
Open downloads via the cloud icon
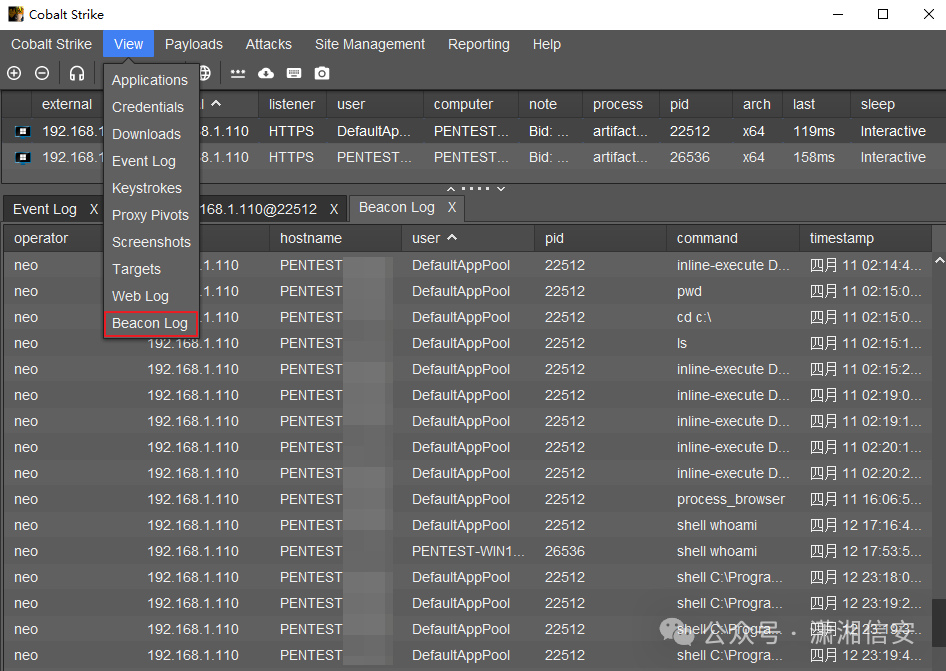click(266, 73)
